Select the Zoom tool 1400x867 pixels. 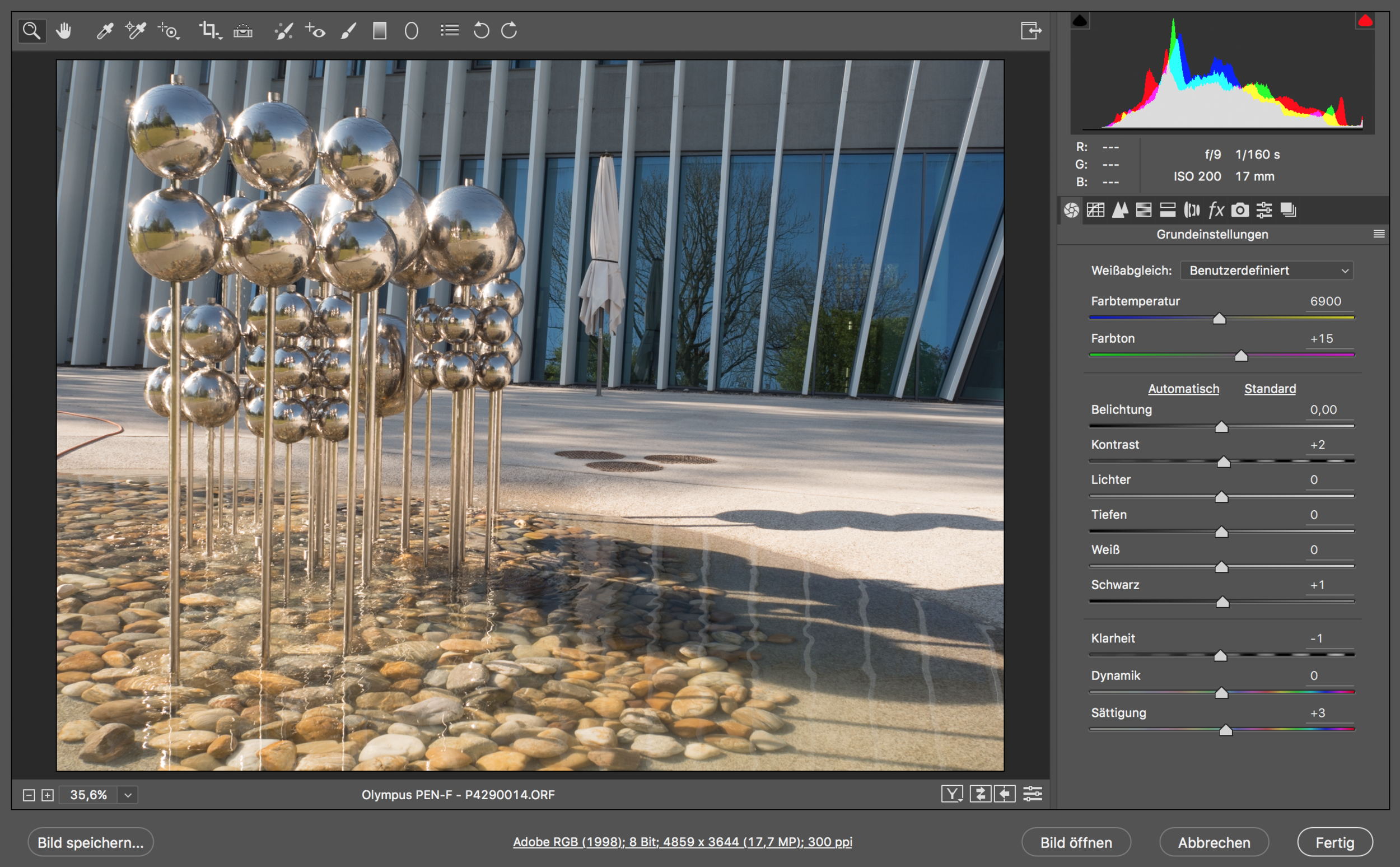click(x=31, y=31)
